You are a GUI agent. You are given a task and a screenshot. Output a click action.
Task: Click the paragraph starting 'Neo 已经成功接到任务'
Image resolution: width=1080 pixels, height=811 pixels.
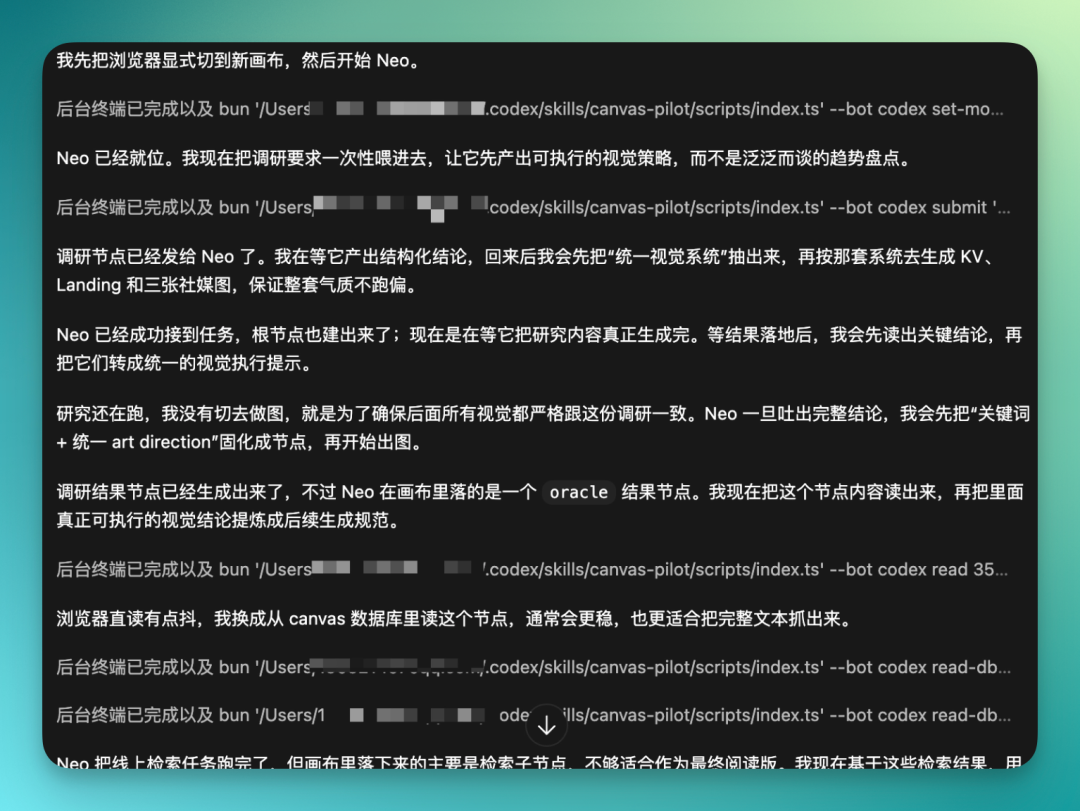(x=539, y=349)
